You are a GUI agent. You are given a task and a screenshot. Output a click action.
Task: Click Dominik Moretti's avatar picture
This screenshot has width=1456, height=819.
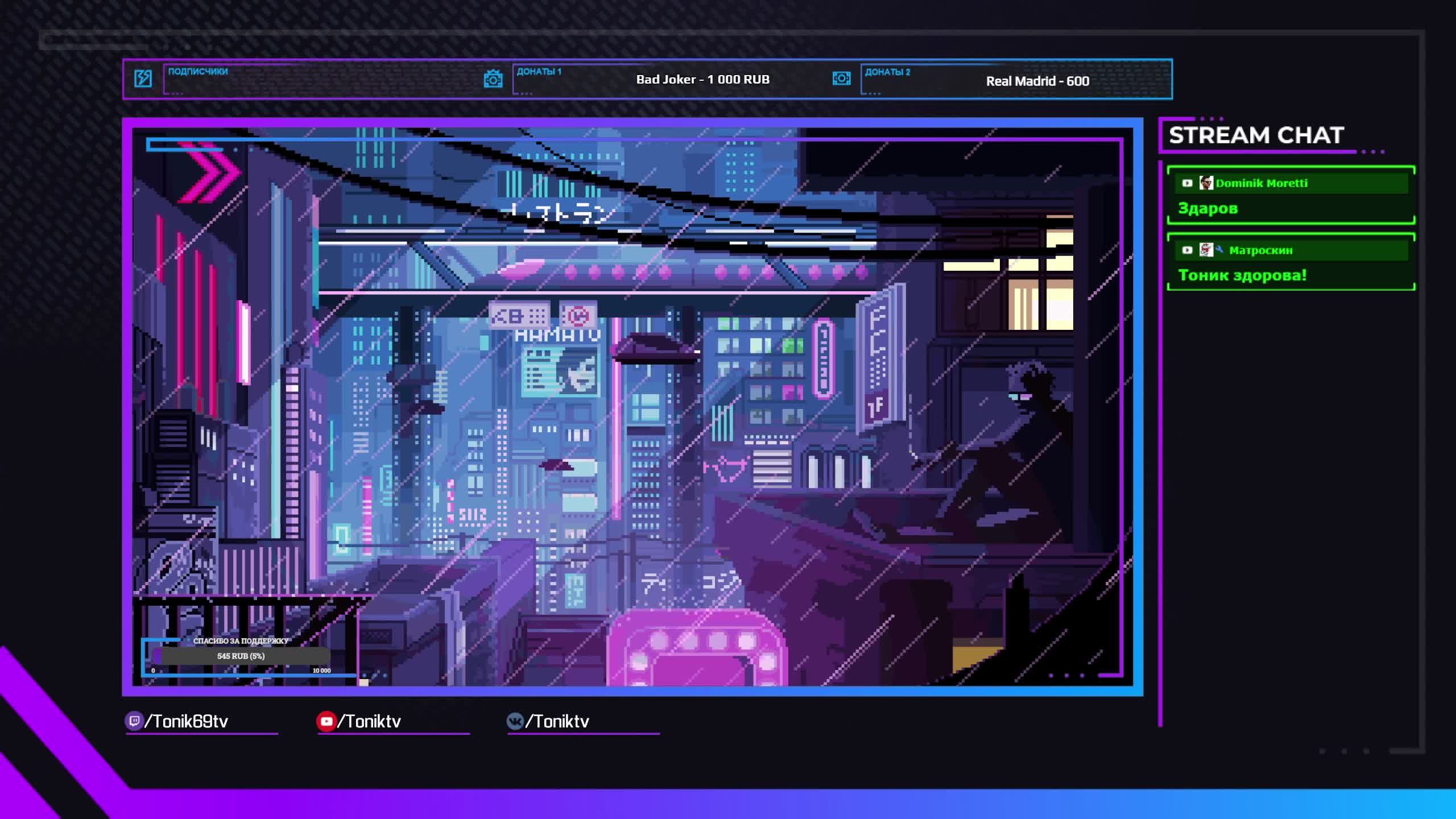click(1205, 183)
